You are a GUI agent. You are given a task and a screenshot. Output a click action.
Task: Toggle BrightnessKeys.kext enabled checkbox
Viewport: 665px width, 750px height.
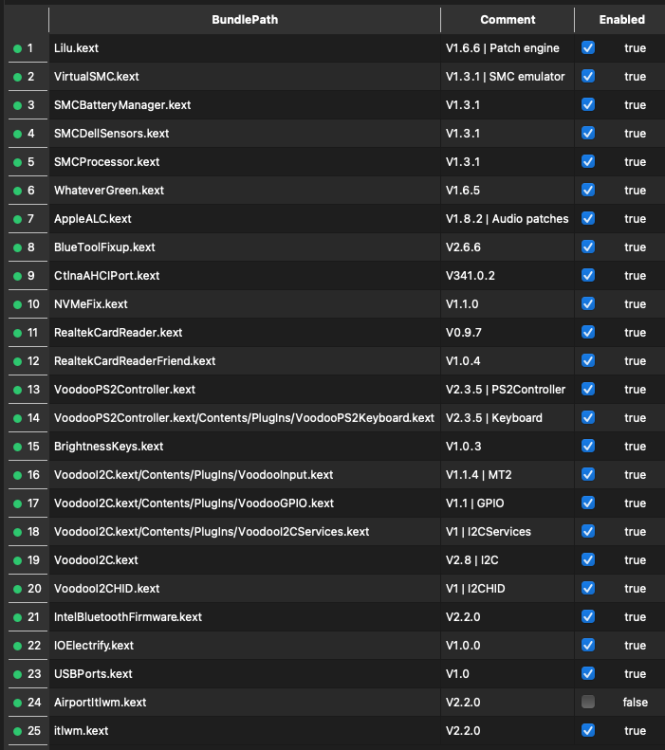[588, 446]
